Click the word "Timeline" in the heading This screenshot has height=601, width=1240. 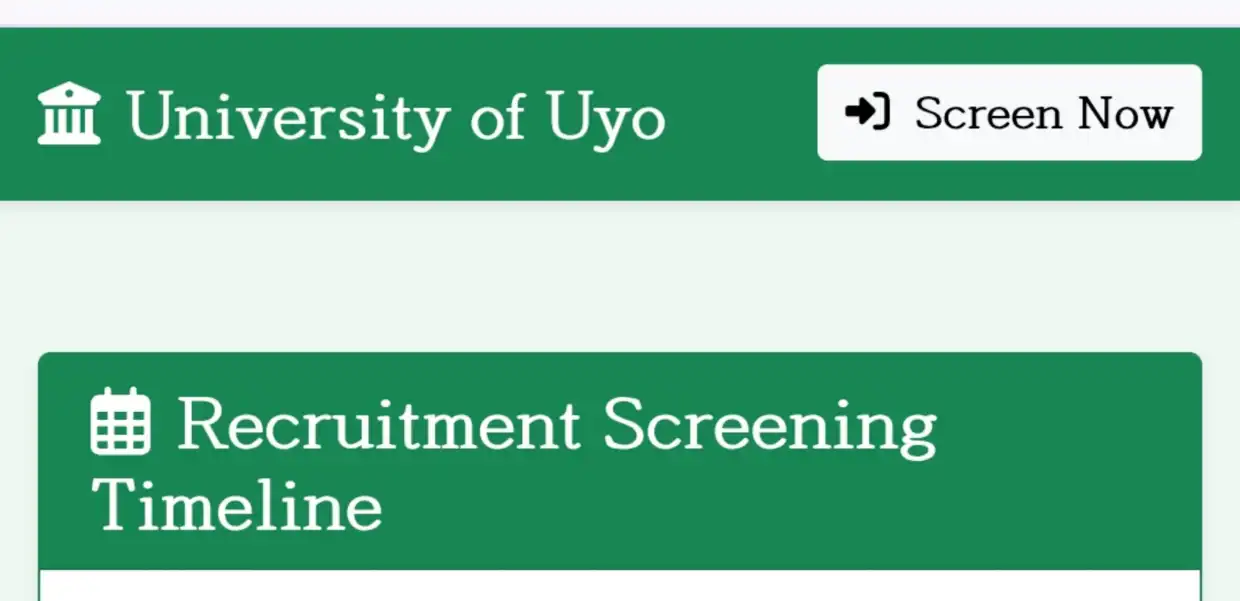click(237, 505)
